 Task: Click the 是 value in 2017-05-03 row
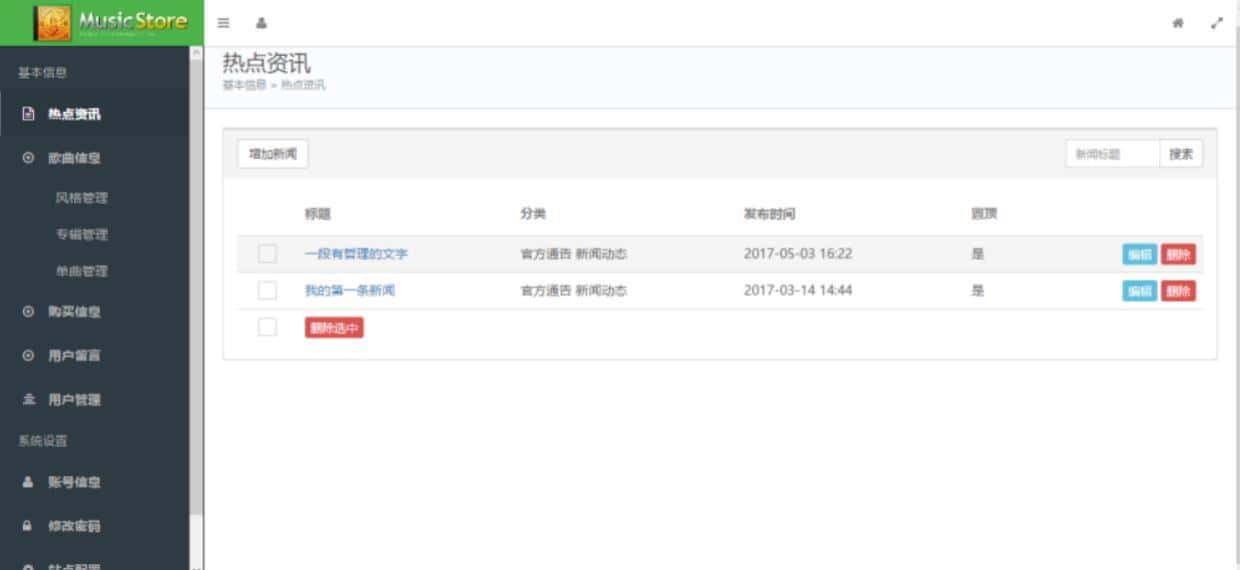pos(977,254)
